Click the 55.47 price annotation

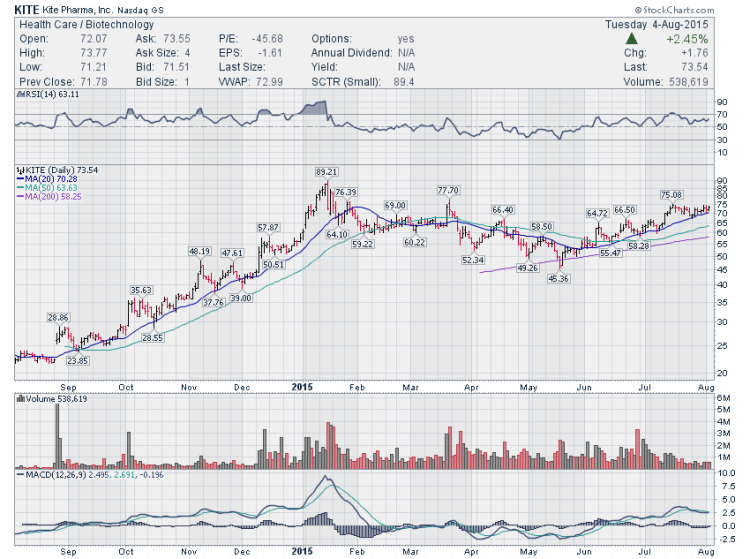pyautogui.click(x=611, y=253)
